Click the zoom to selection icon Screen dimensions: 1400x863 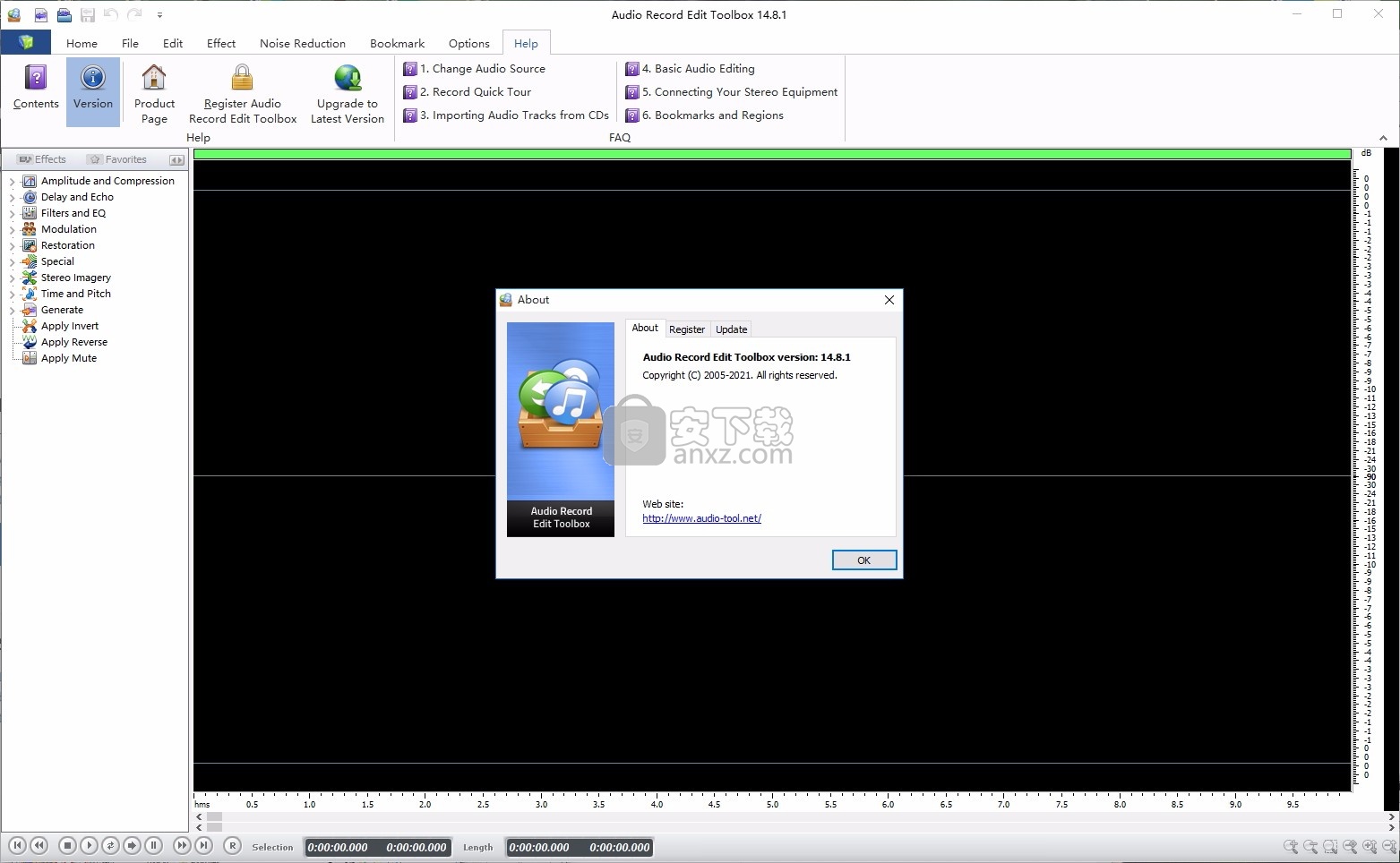pos(1330,846)
